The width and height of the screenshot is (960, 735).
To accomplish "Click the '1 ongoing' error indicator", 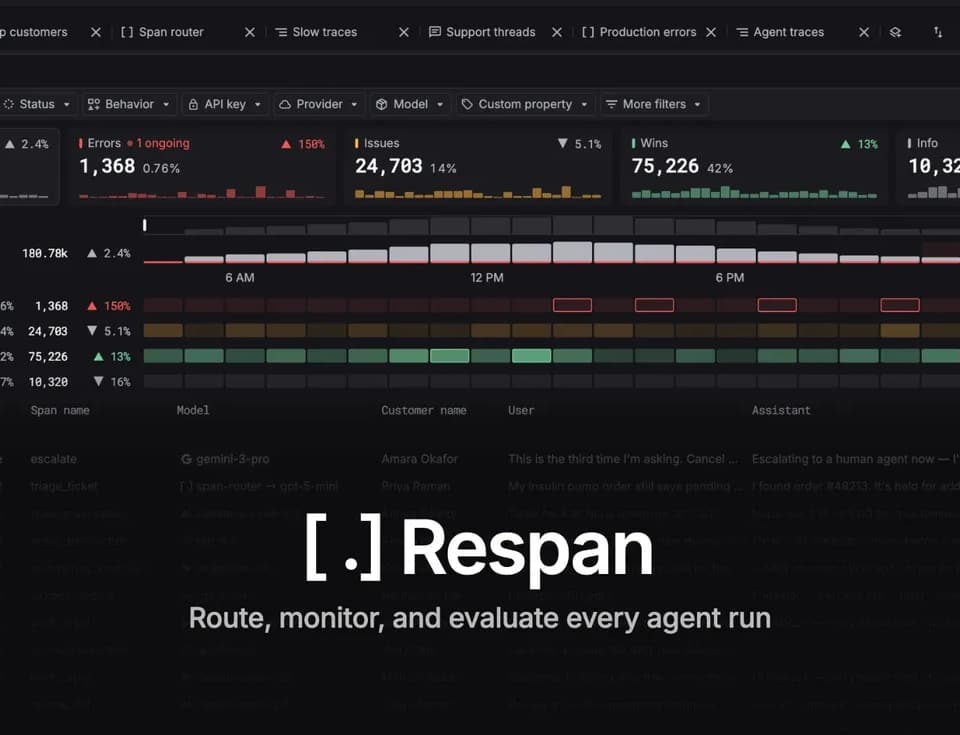I will [159, 143].
